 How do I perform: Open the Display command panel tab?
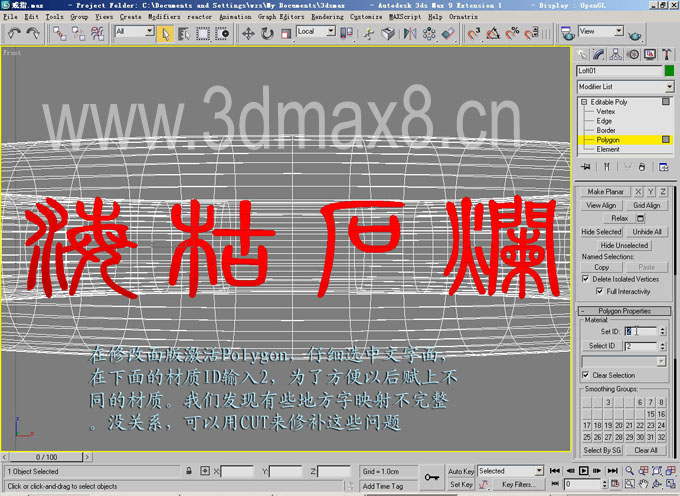click(x=650, y=54)
